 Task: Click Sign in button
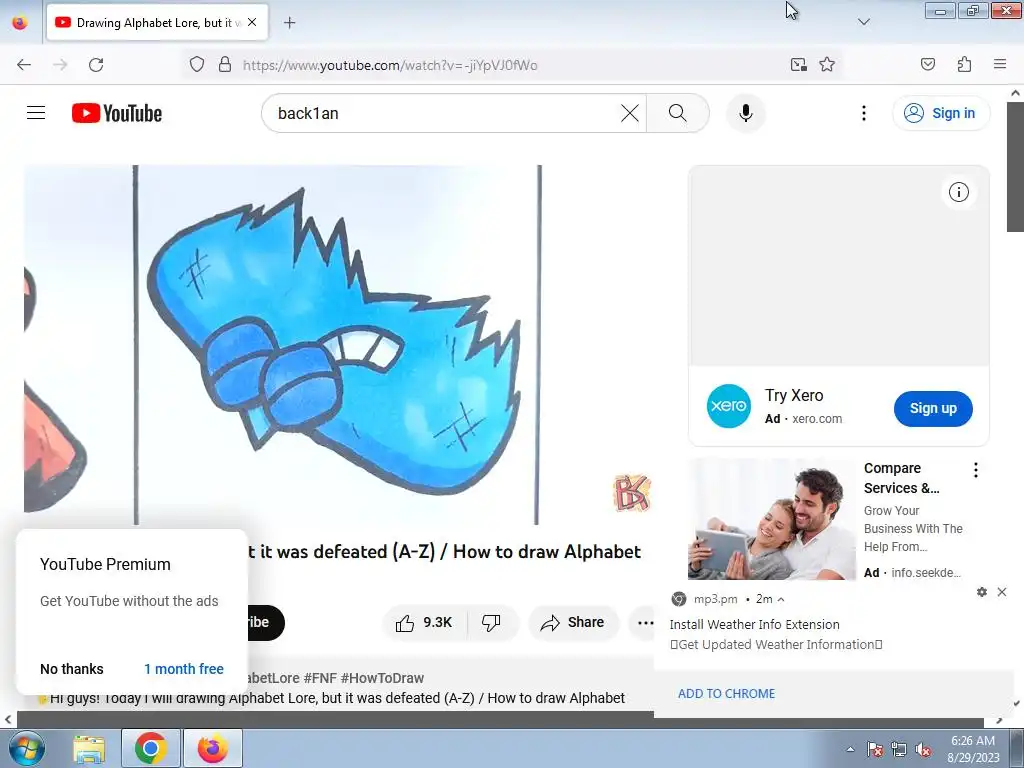click(940, 113)
